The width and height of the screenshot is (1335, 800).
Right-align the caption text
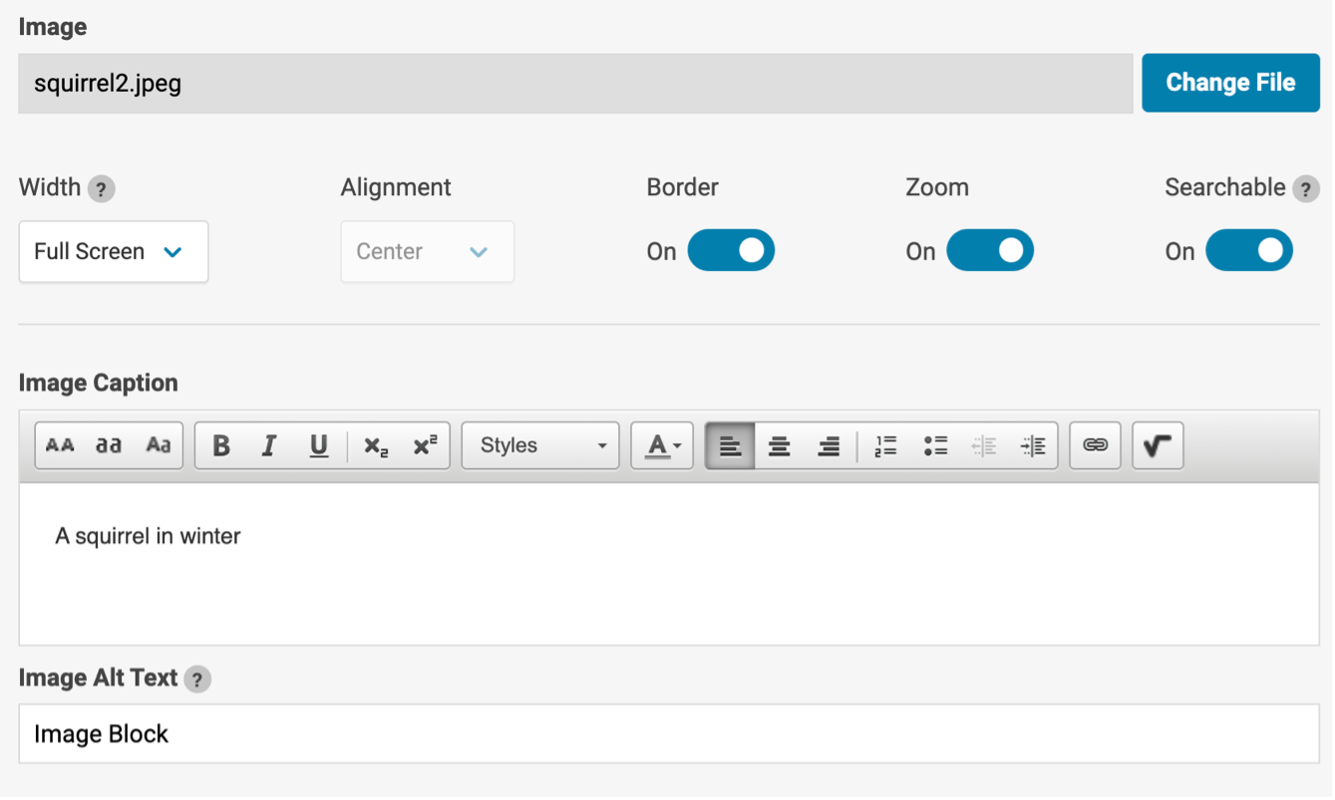tap(828, 446)
